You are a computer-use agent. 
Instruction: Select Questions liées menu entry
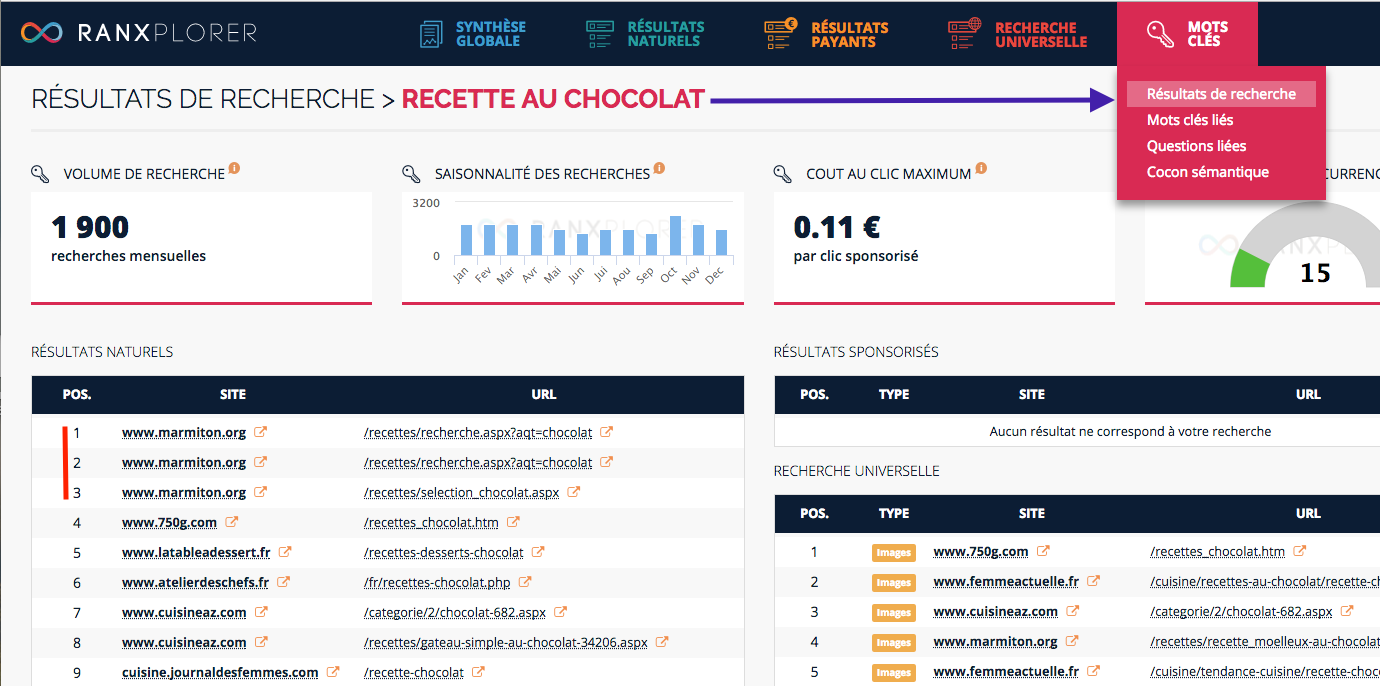click(1196, 146)
